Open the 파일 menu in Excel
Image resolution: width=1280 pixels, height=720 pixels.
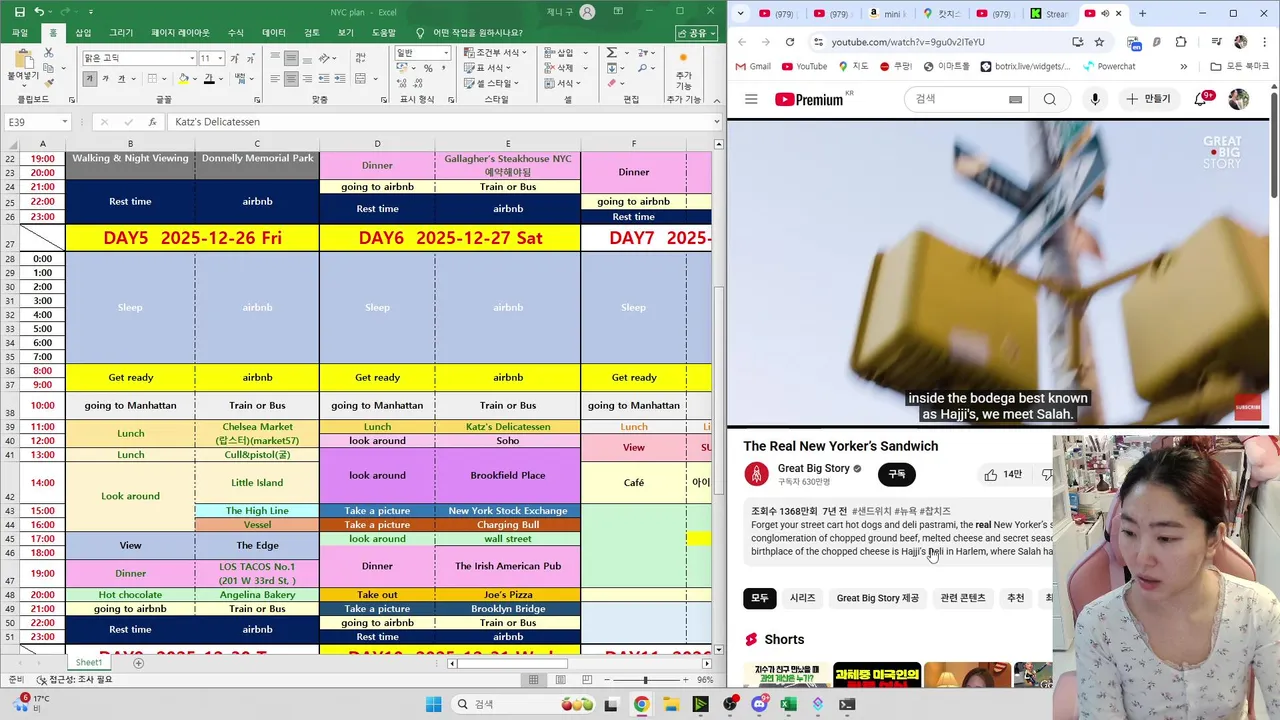pyautogui.click(x=20, y=33)
